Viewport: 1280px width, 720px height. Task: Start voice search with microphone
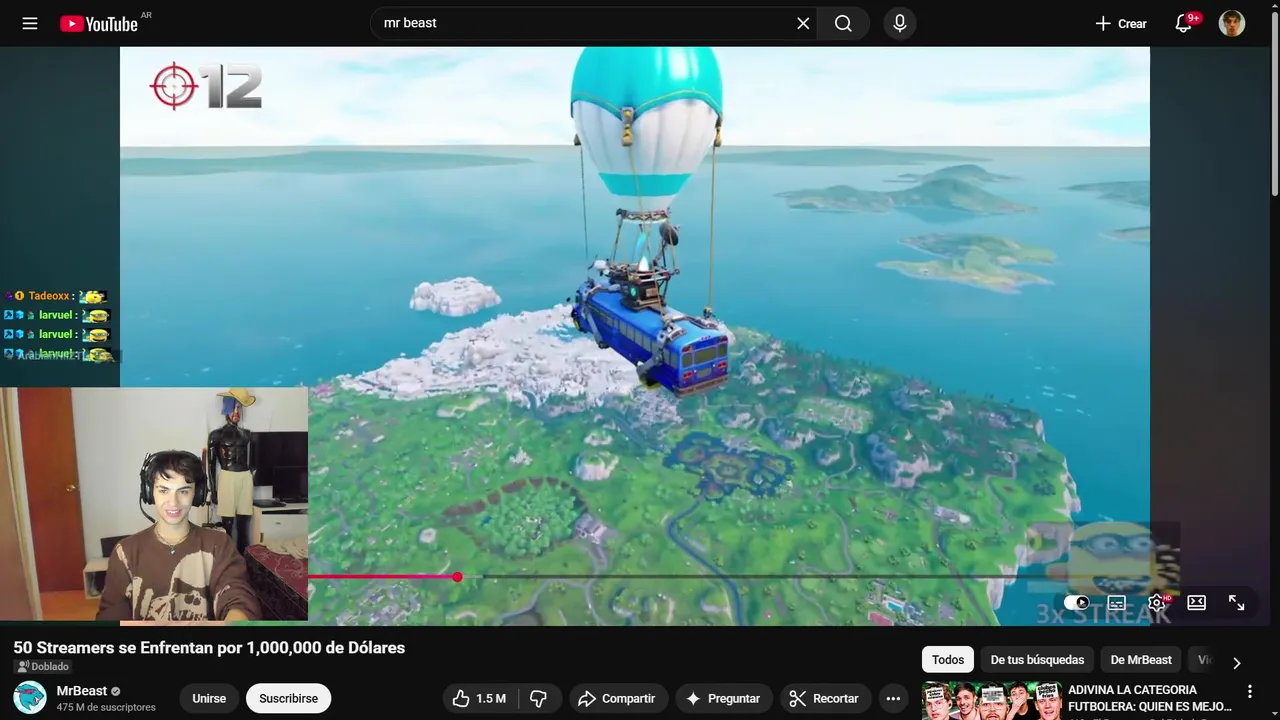[x=900, y=23]
